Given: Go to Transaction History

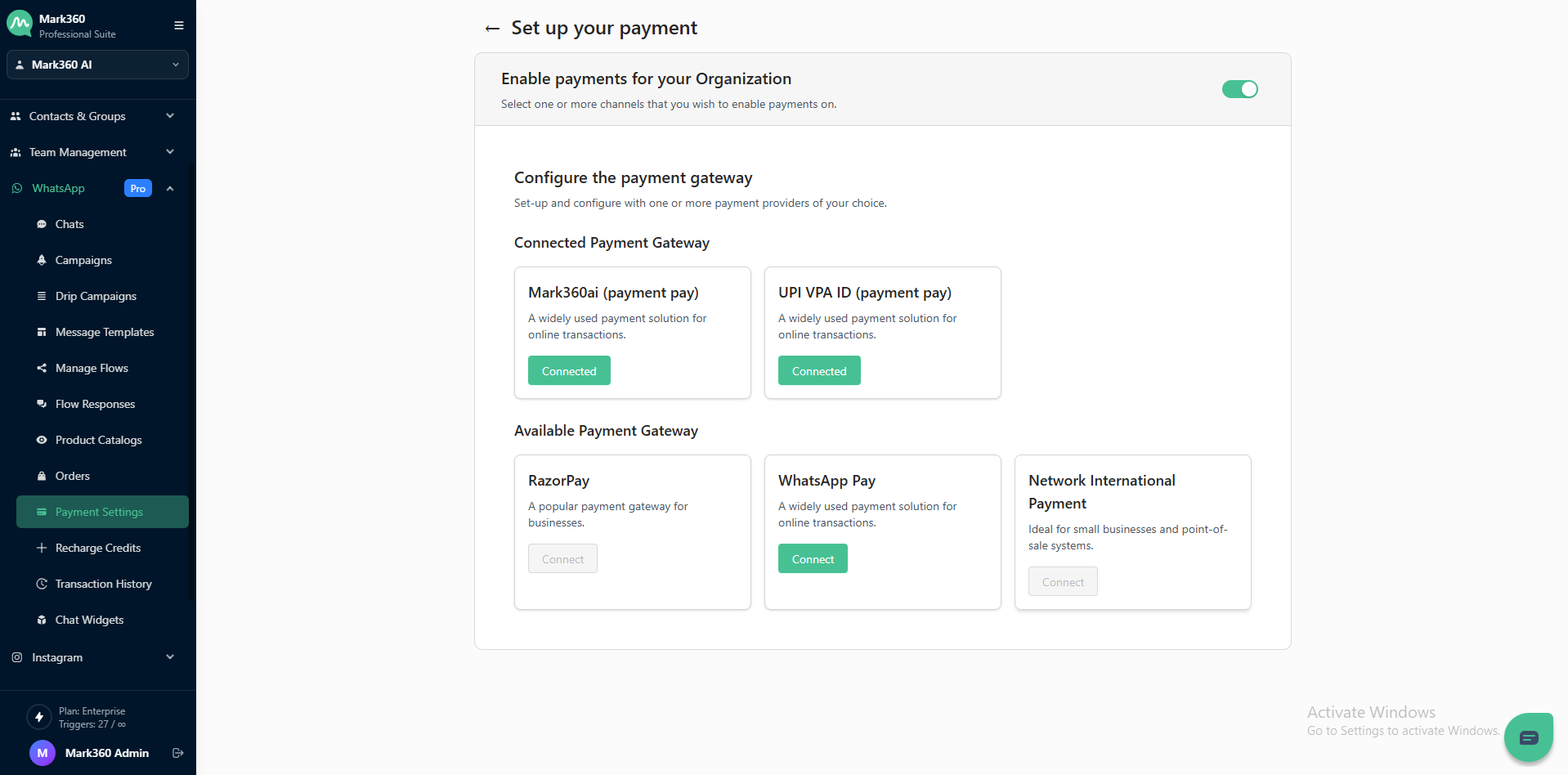Looking at the screenshot, I should coord(103,584).
